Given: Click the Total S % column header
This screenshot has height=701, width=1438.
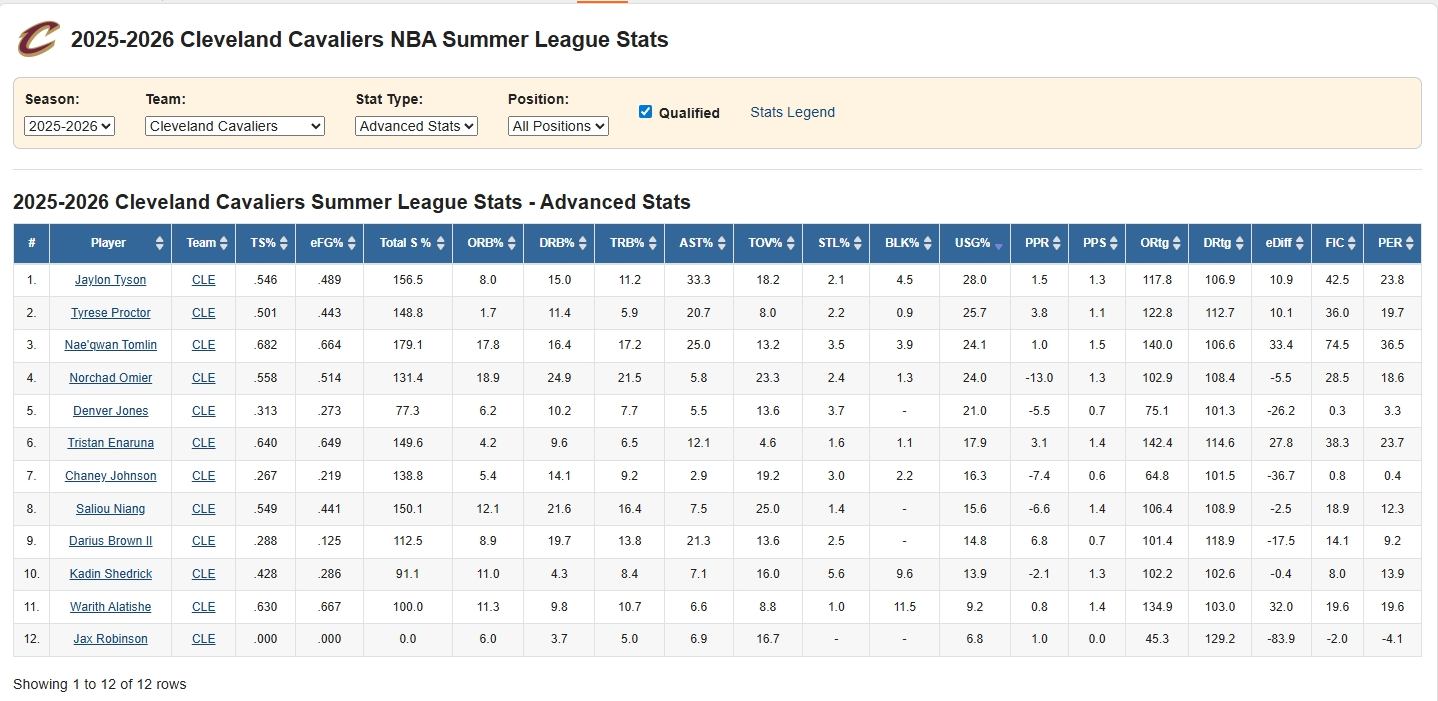Looking at the screenshot, I should [405, 243].
